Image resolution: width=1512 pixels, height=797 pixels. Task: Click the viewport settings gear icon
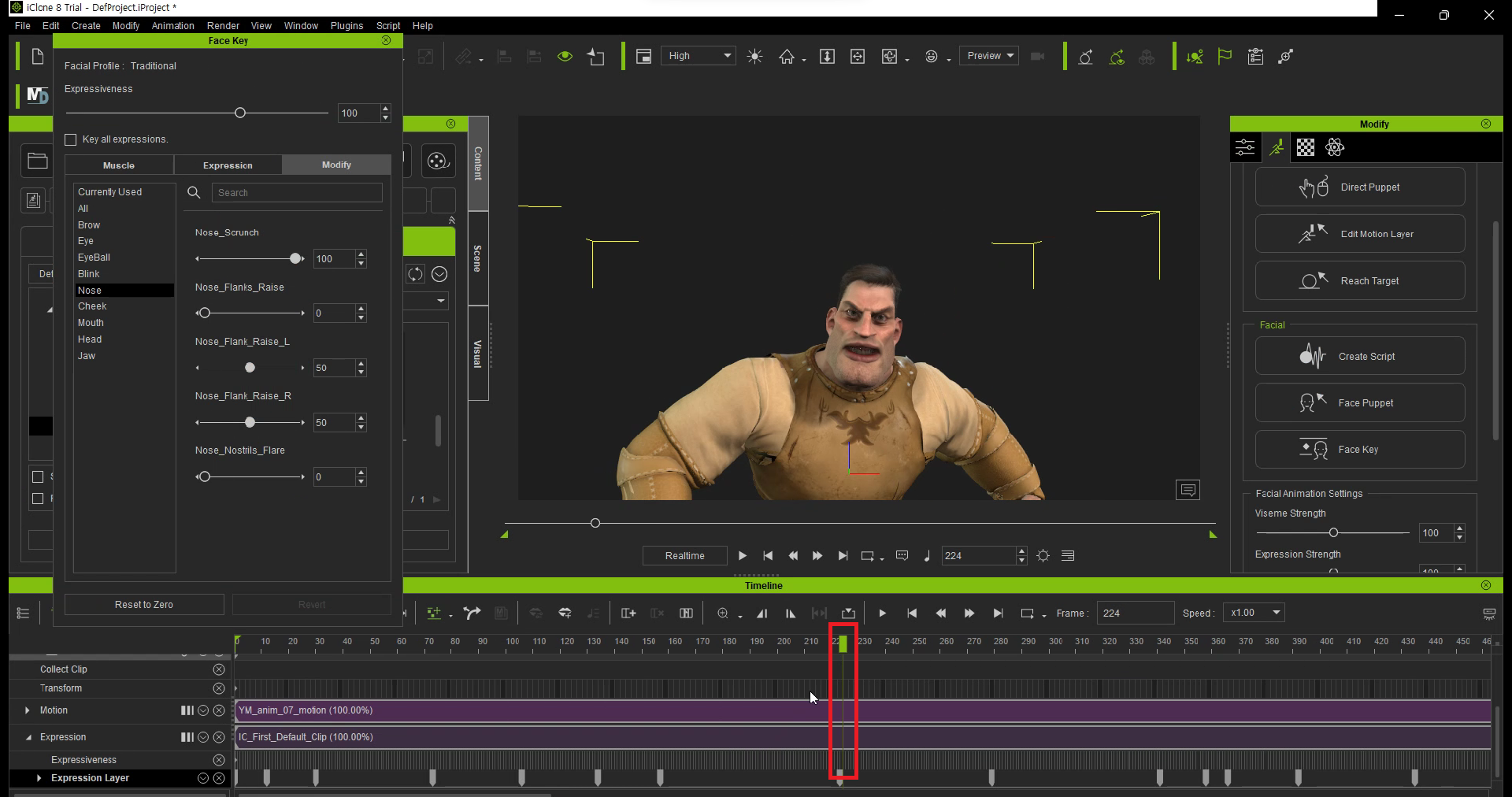(1043, 556)
